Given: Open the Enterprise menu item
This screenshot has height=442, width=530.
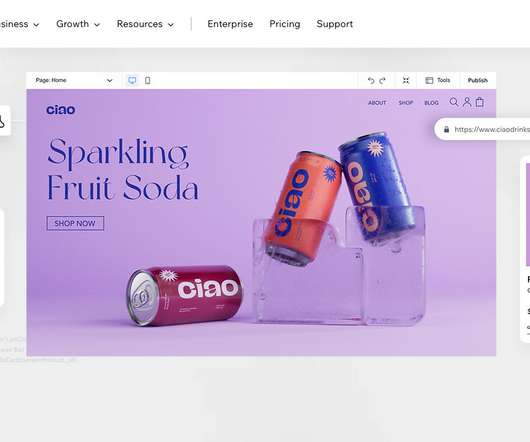Looking at the screenshot, I should (x=230, y=24).
